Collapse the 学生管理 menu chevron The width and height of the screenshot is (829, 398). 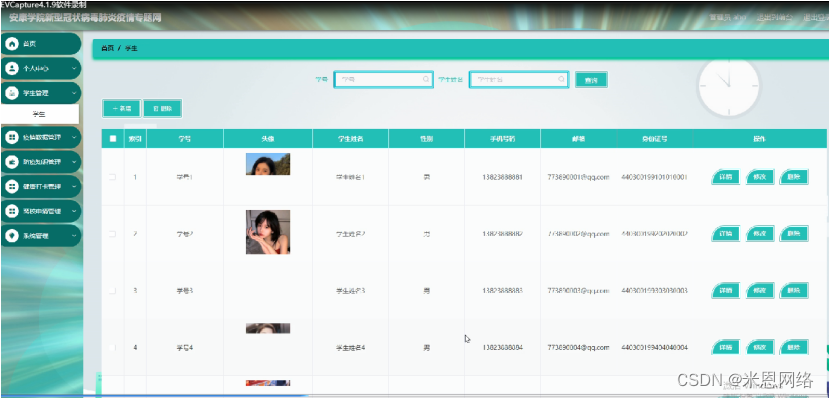tap(73, 93)
